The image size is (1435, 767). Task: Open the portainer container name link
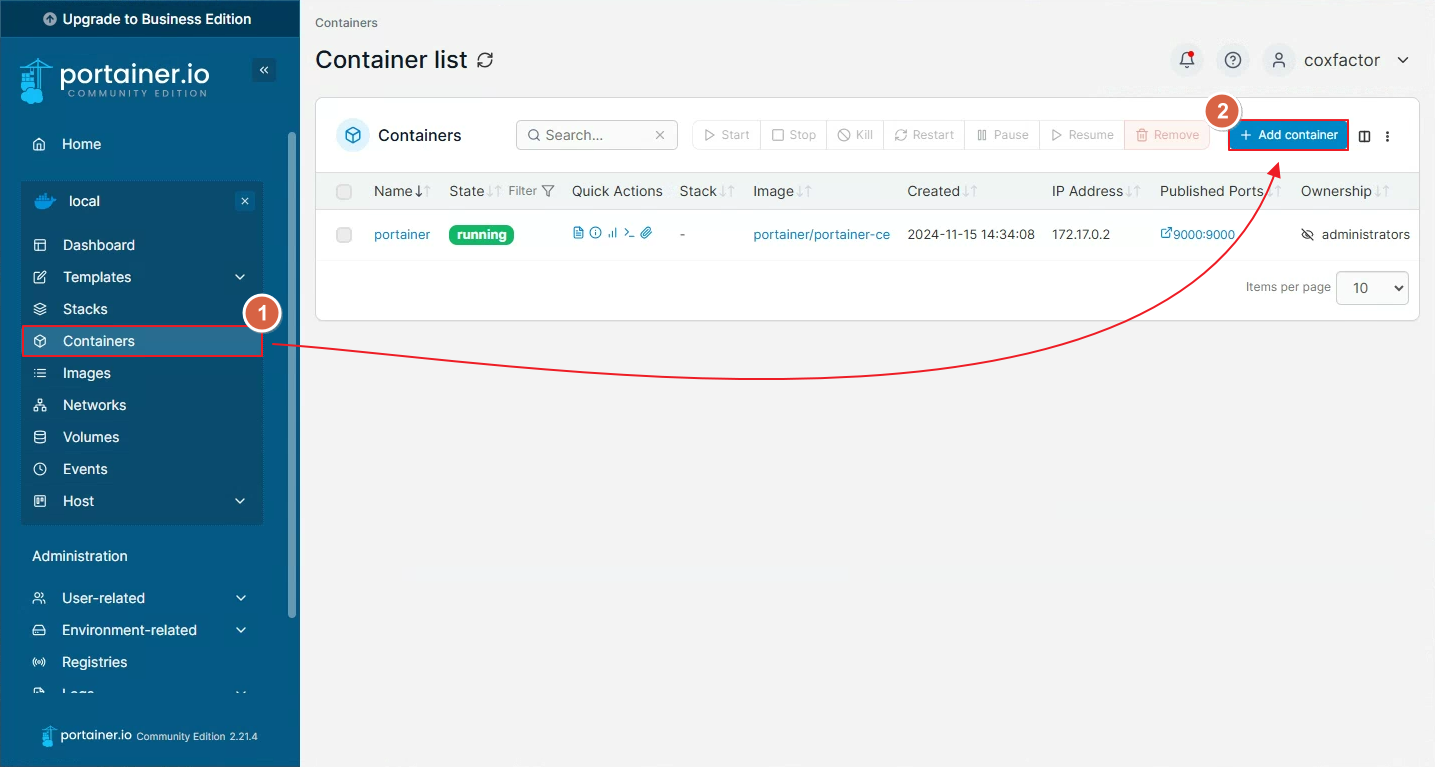[402, 235]
